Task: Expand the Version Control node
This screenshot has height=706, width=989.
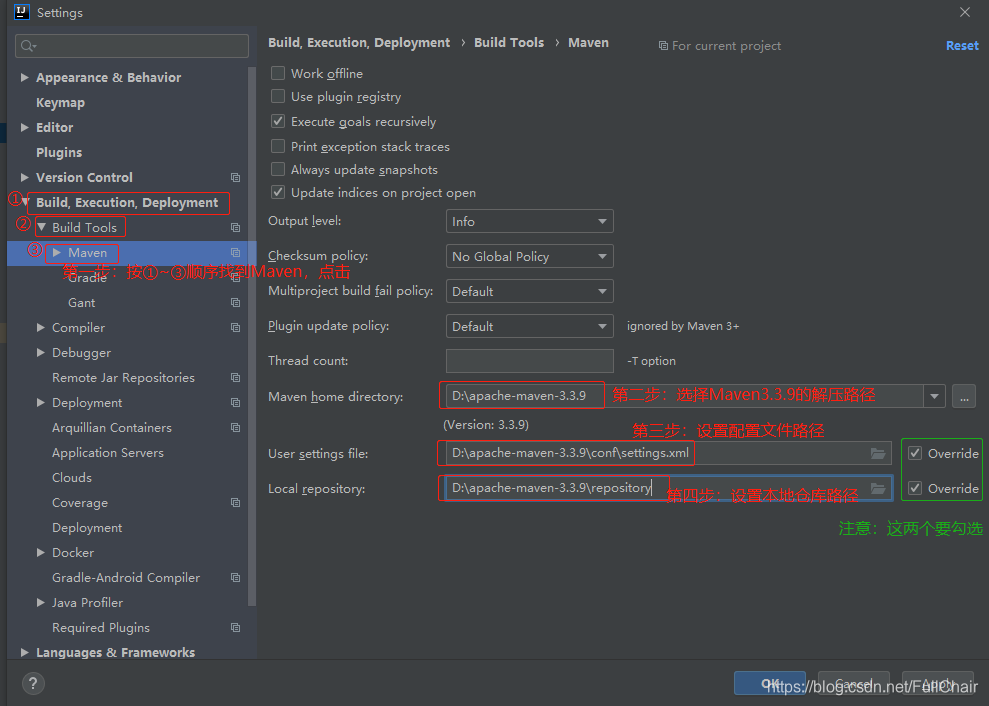Action: point(25,178)
